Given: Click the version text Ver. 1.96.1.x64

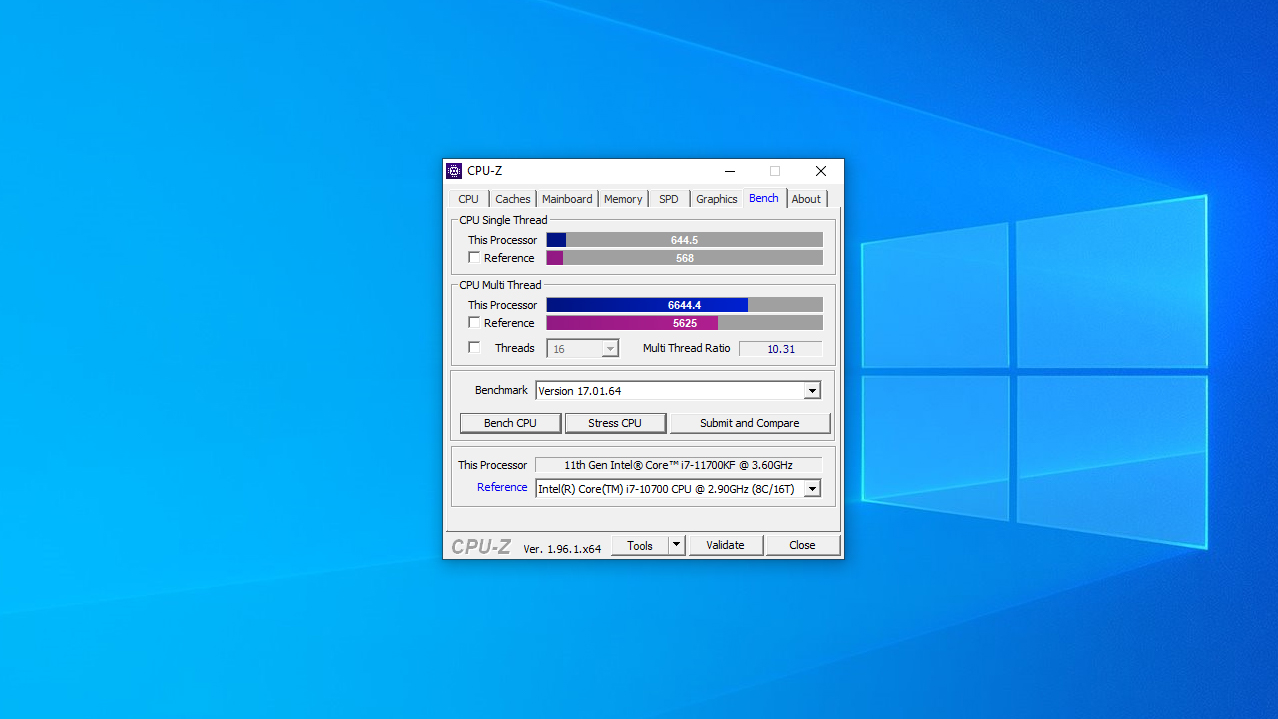Looking at the screenshot, I should (562, 549).
